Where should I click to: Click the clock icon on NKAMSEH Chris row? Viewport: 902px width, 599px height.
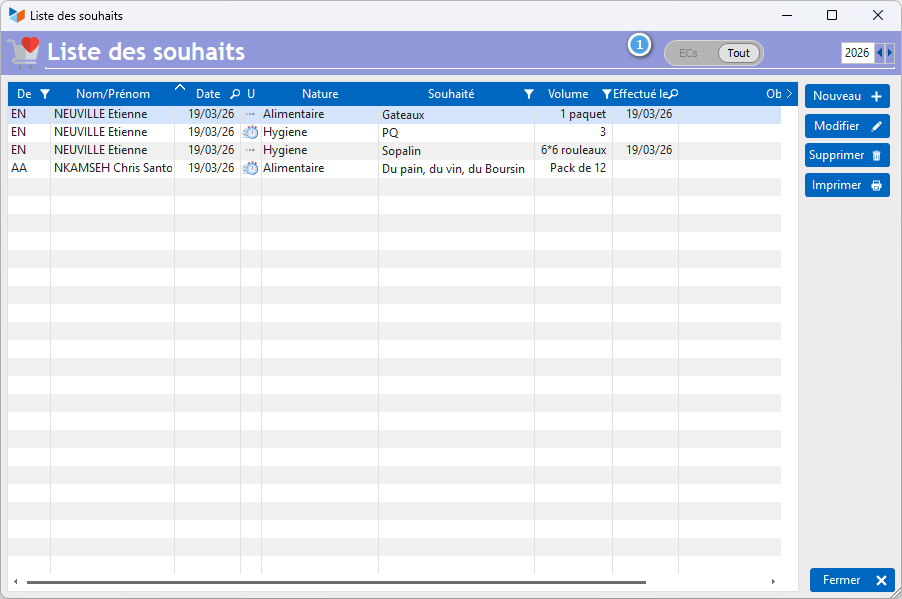[251, 168]
